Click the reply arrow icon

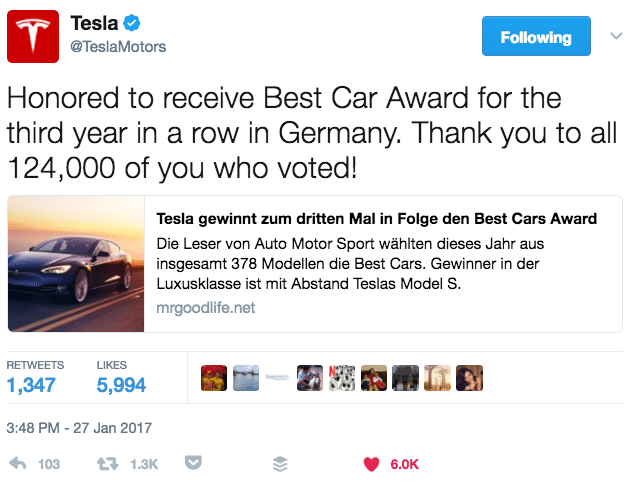(18, 464)
